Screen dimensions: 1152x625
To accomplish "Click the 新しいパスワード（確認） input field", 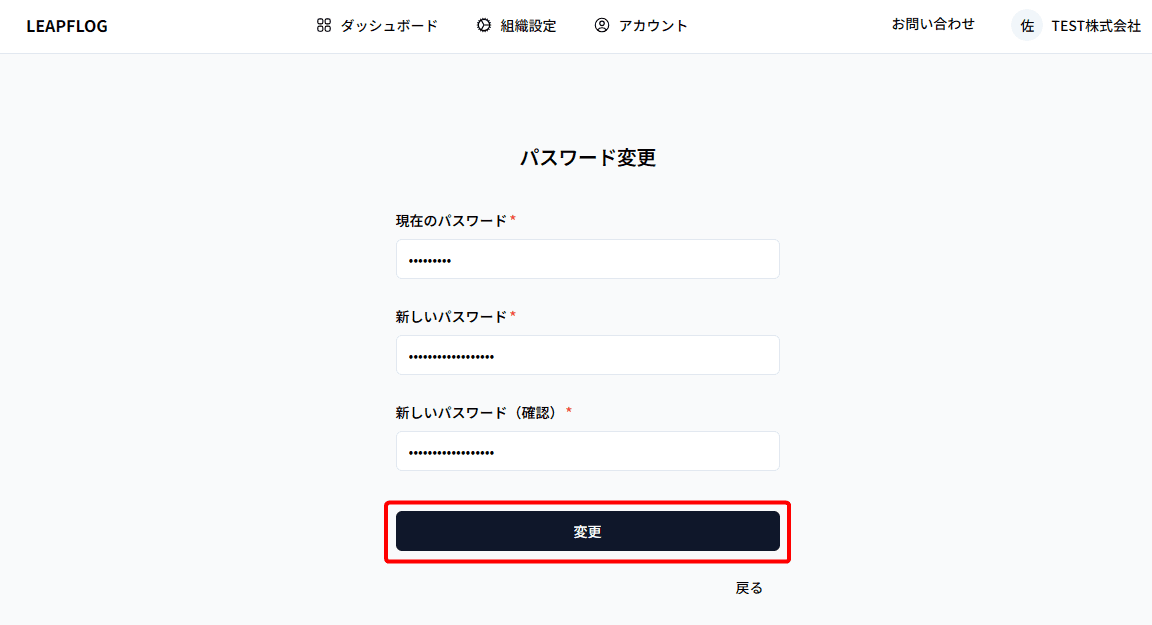I will [x=588, y=450].
